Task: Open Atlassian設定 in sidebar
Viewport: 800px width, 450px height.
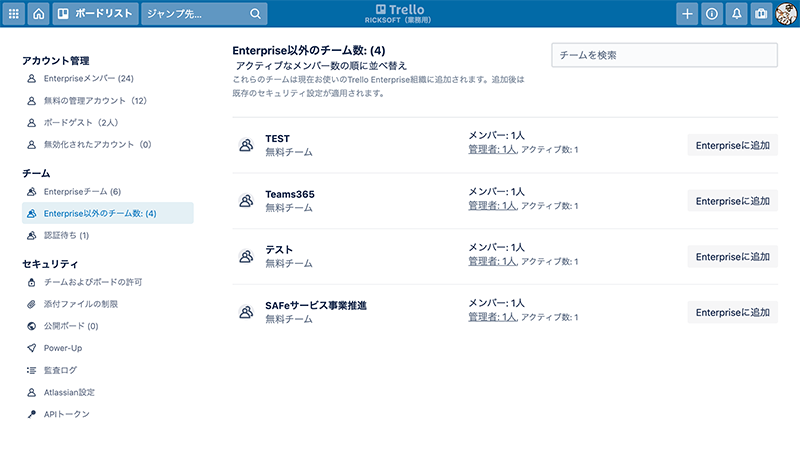Action: [69, 392]
